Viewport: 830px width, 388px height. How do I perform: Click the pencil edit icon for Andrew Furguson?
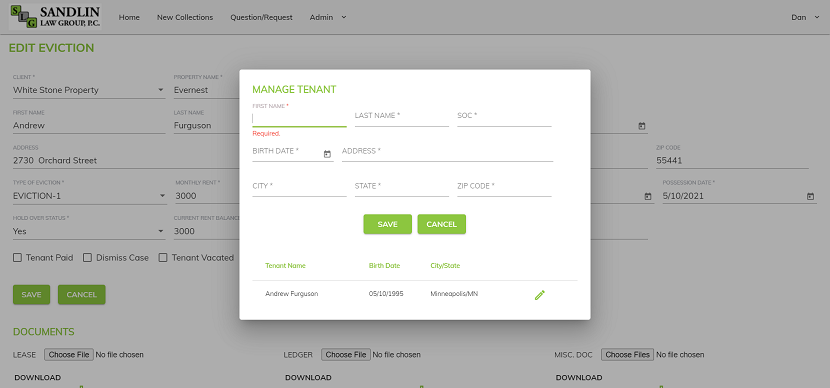tap(539, 295)
